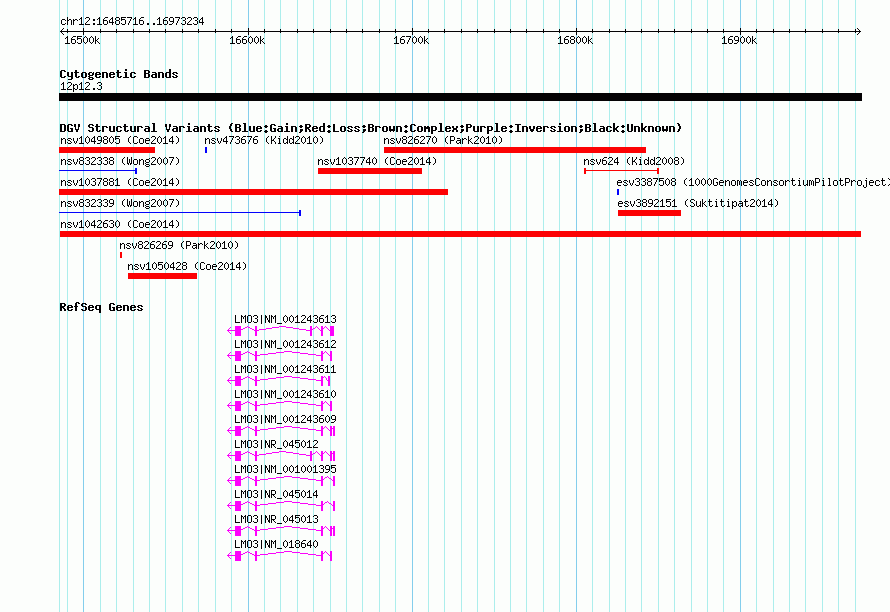
Task: Select the 12p12.3 band label
Action: (x=81, y=86)
